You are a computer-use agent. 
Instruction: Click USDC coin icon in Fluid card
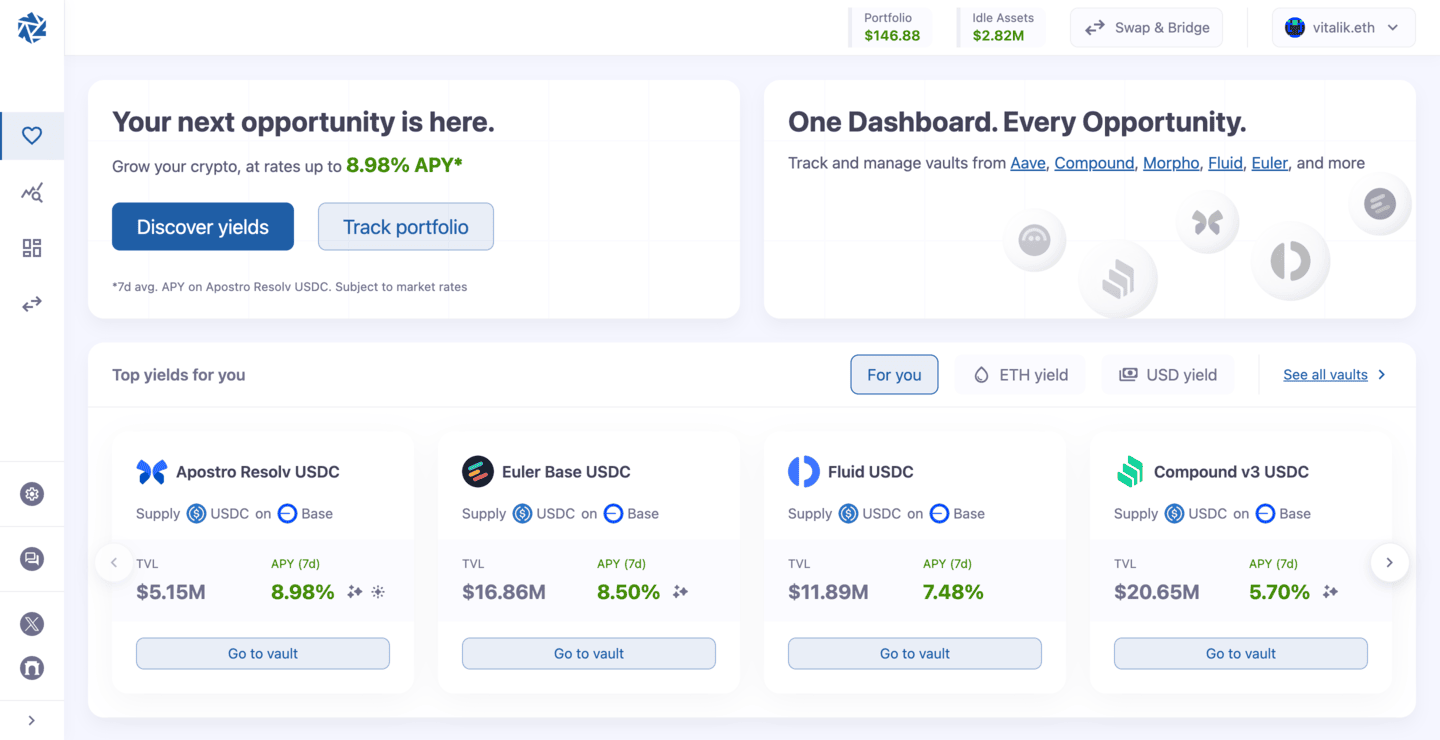(848, 514)
